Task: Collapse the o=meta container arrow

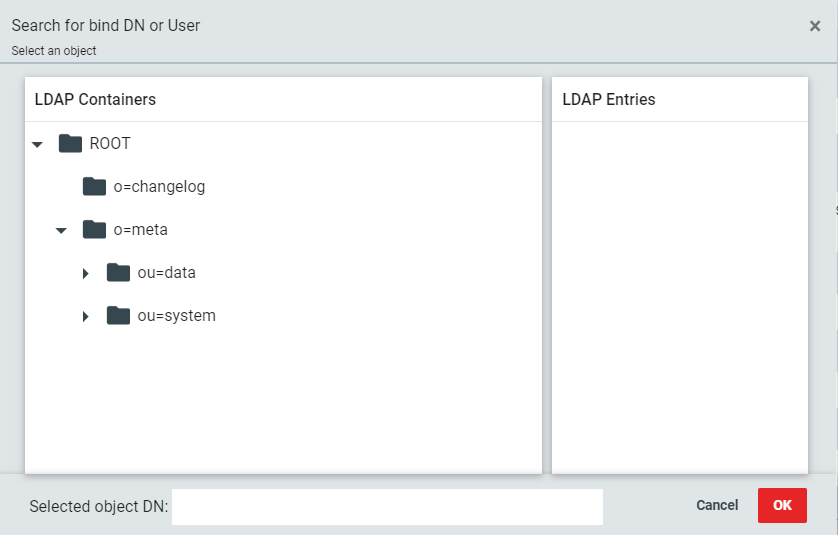Action: (61, 231)
